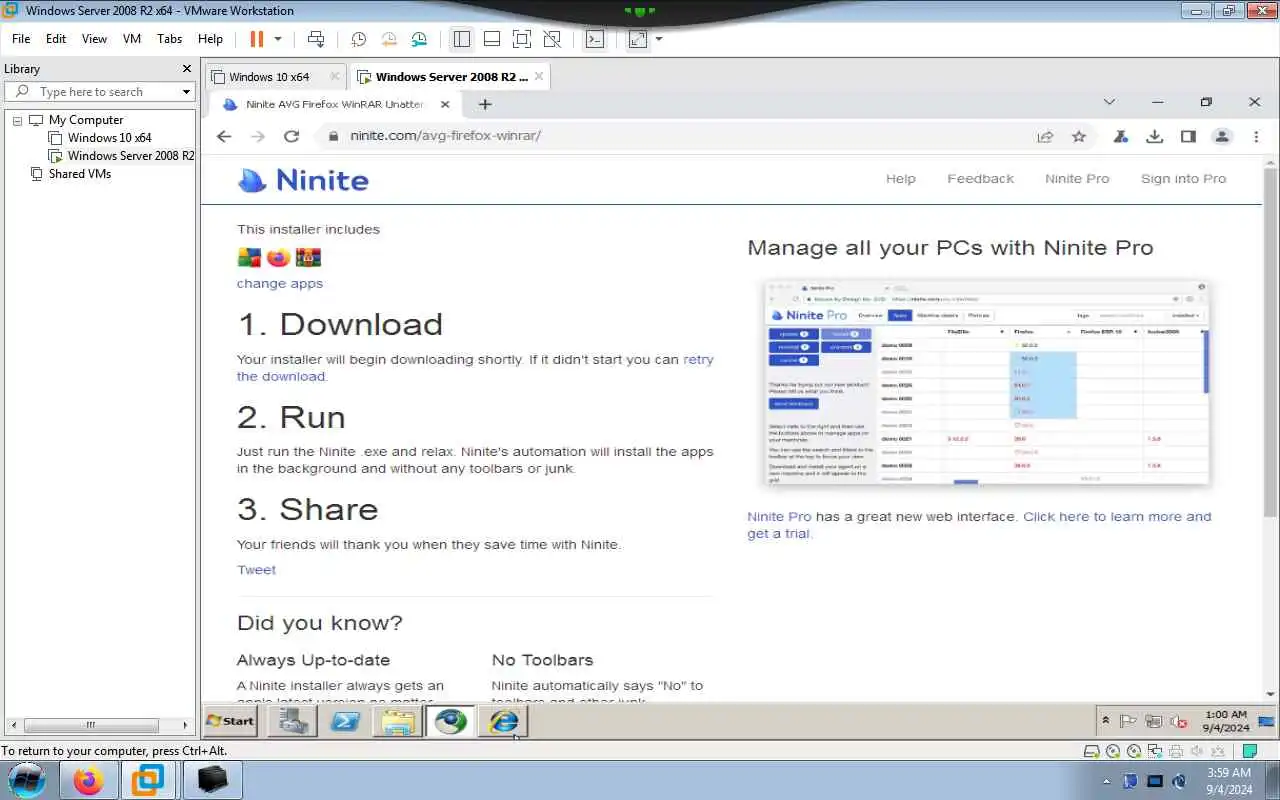This screenshot has height=800, width=1280.
Task: Open a new browser tab
Action: 485,104
